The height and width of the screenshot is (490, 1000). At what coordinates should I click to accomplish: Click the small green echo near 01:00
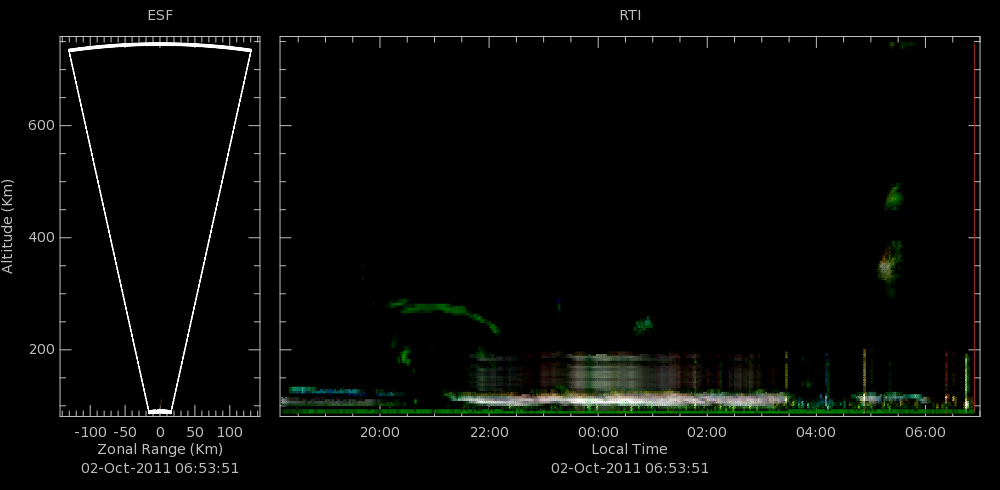[x=643, y=325]
